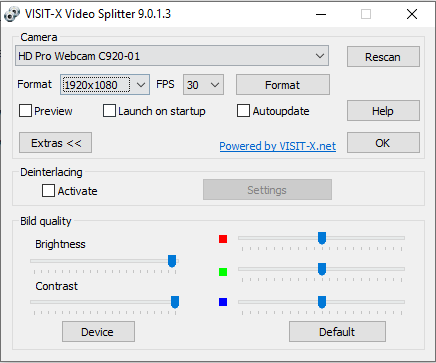Screen dimensions: 436x363
Task: Confirm with the OK button
Action: tap(383, 143)
